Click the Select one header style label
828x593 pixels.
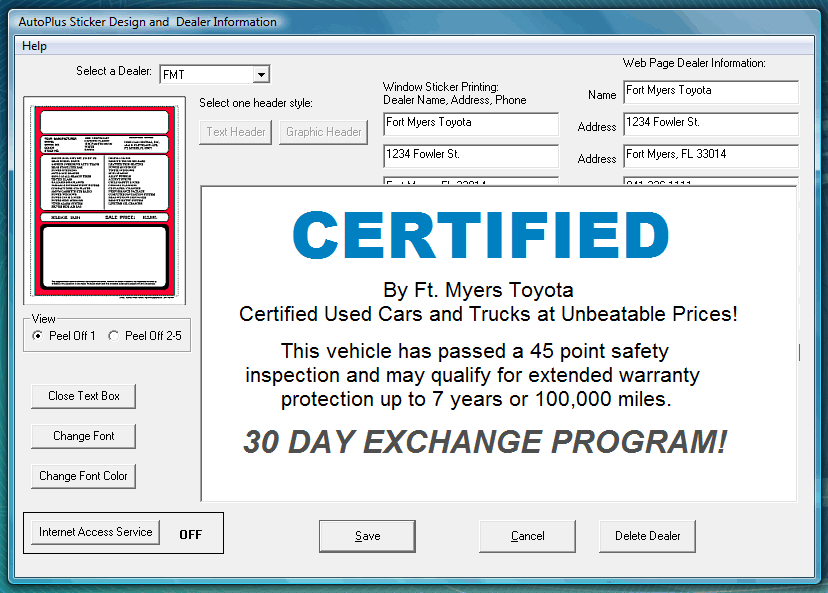tap(256, 103)
